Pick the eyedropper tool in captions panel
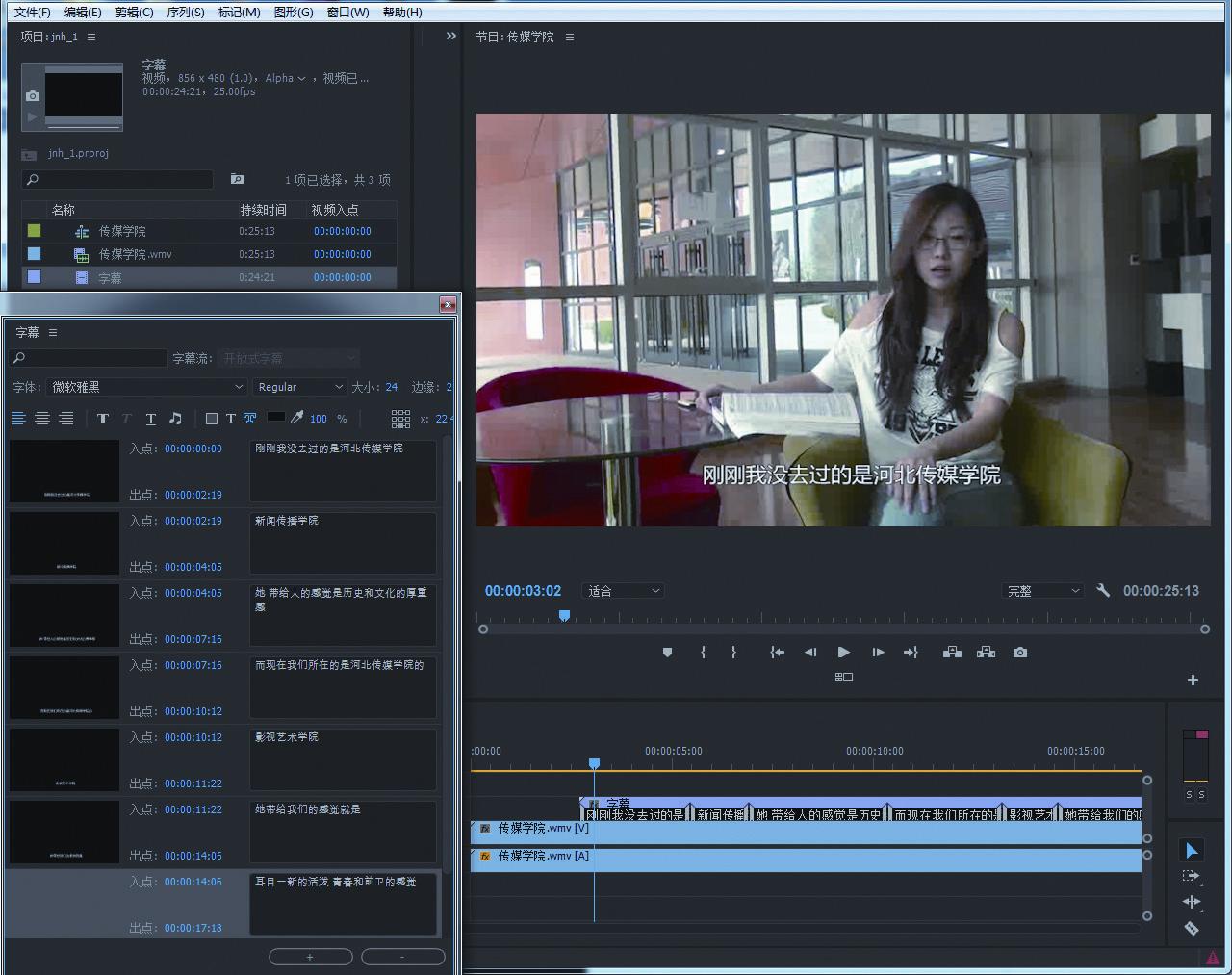Screen dimensions: 1232x975 297,419
